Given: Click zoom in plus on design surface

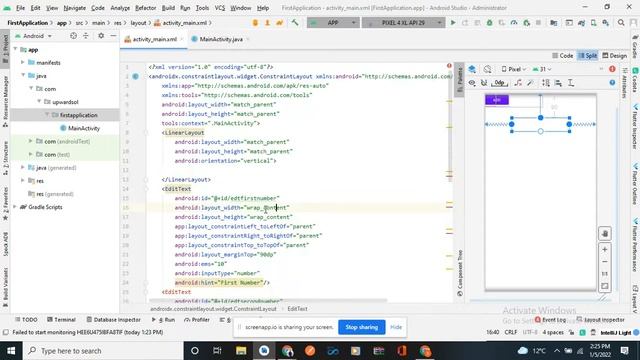Looking at the screenshot, I should (605, 249).
